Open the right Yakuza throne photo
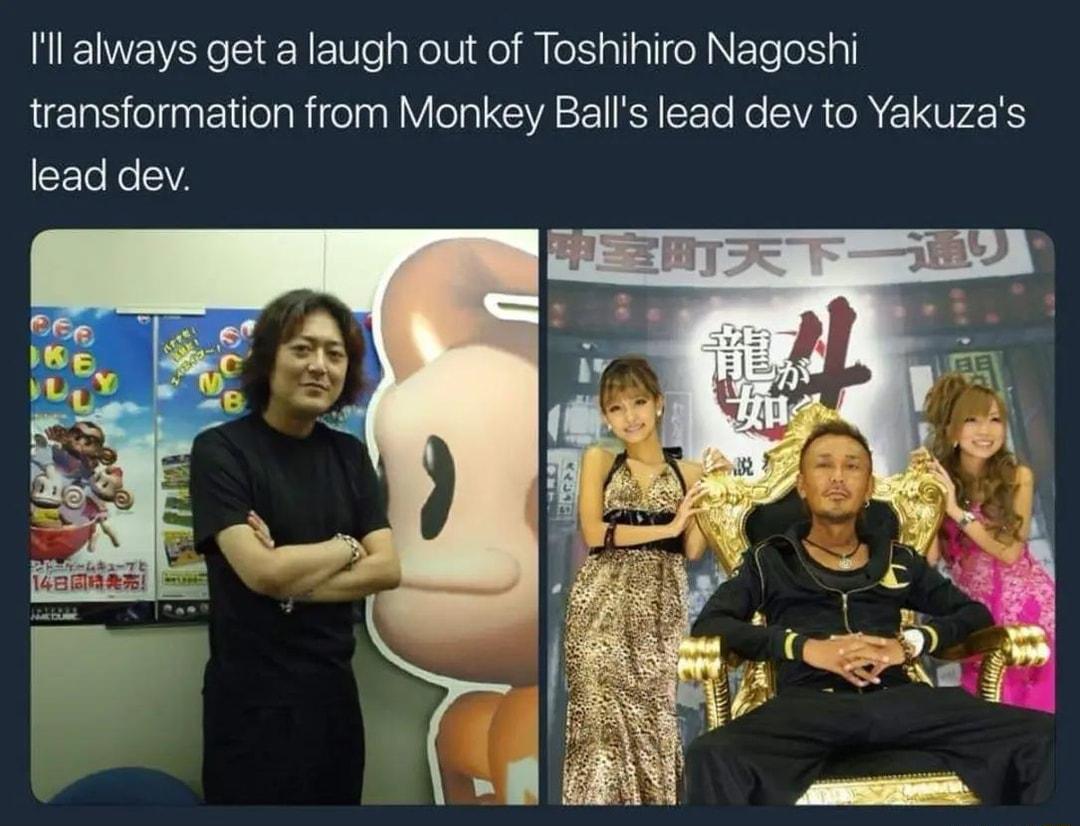1080x826 pixels. (801, 517)
